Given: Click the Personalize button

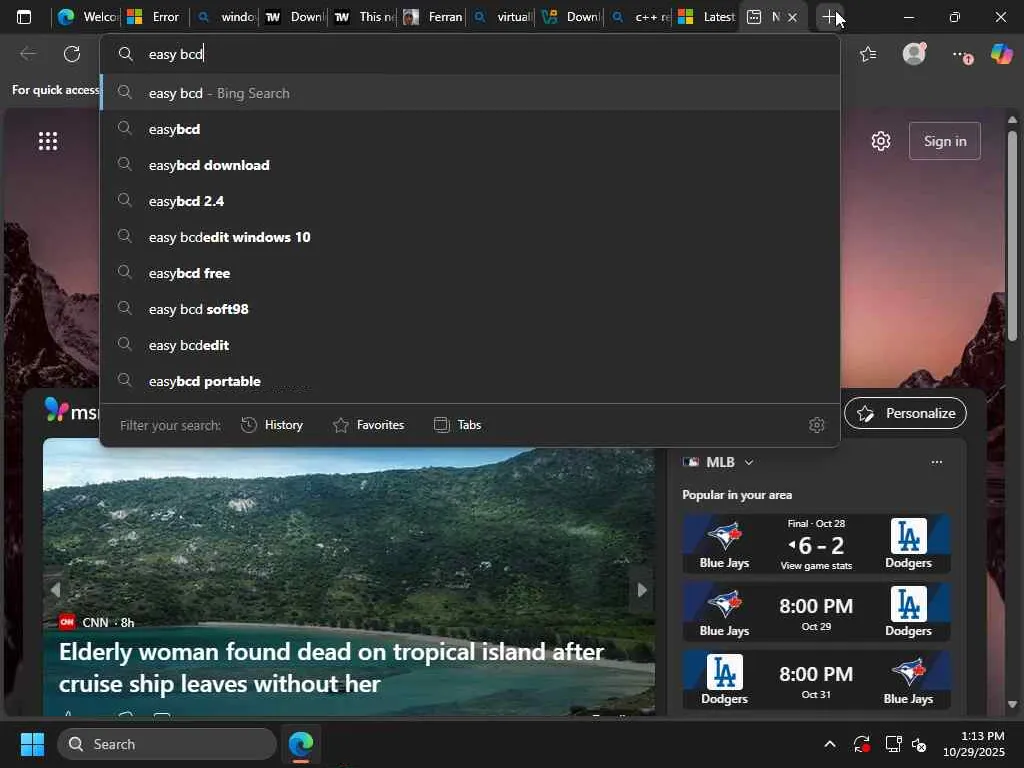Looking at the screenshot, I should pyautogui.click(x=905, y=413).
